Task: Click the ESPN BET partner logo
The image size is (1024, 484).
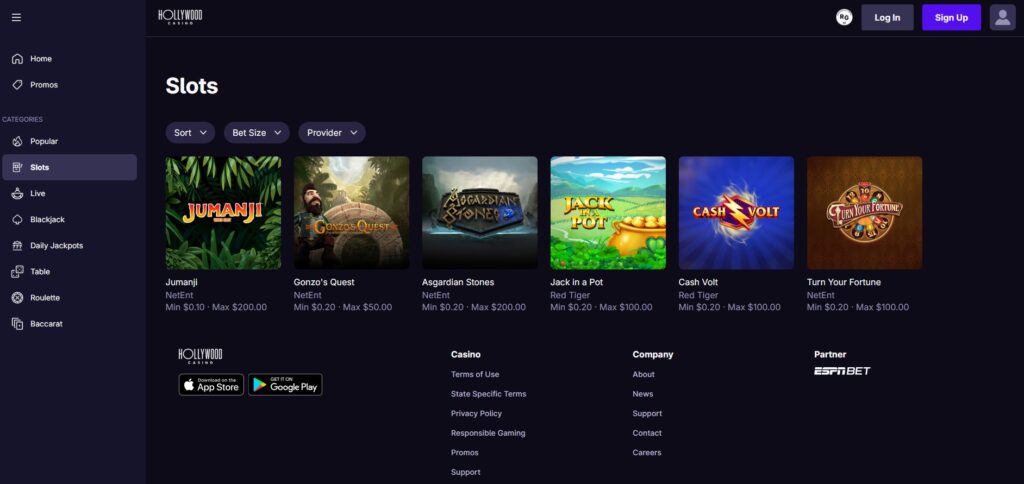Action: coord(842,371)
